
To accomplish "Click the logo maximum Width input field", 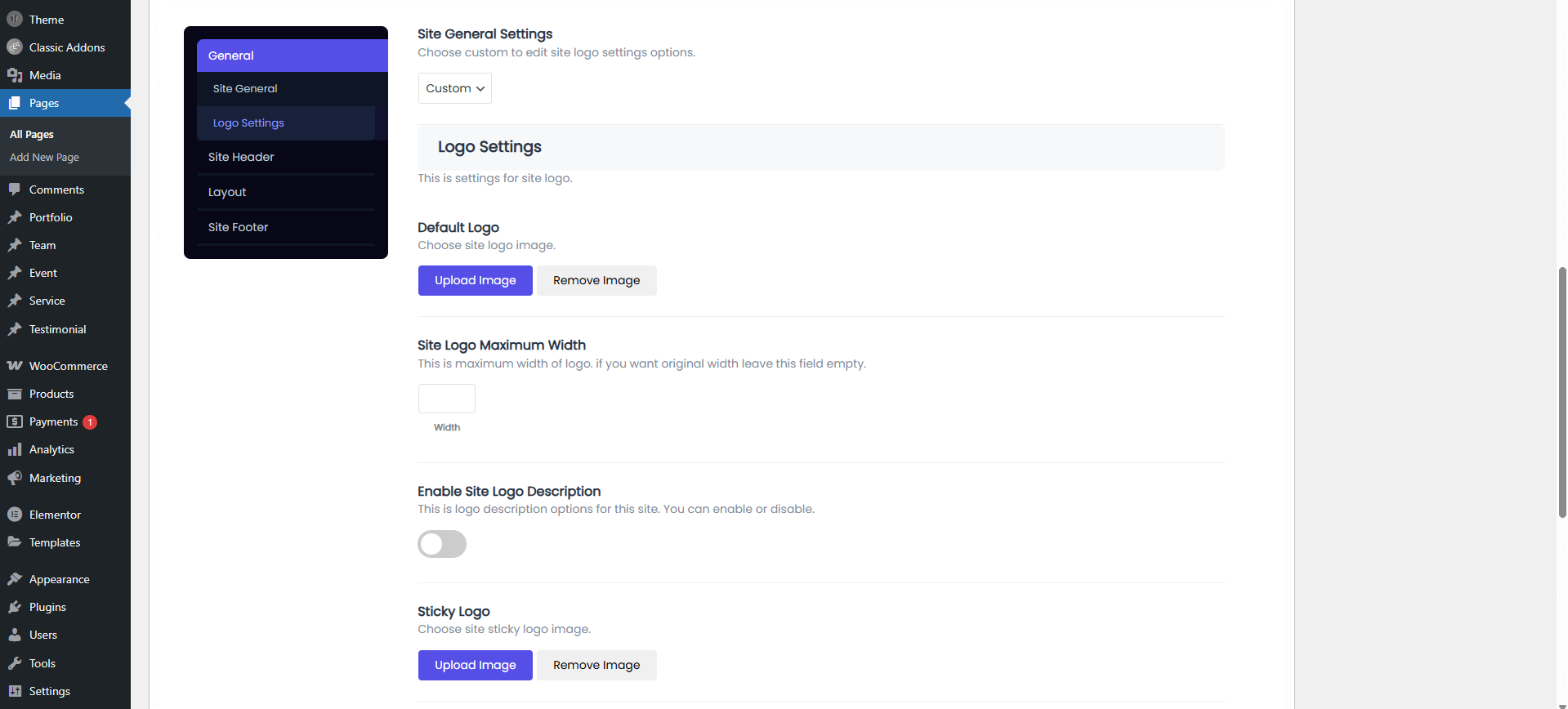I will 447,399.
